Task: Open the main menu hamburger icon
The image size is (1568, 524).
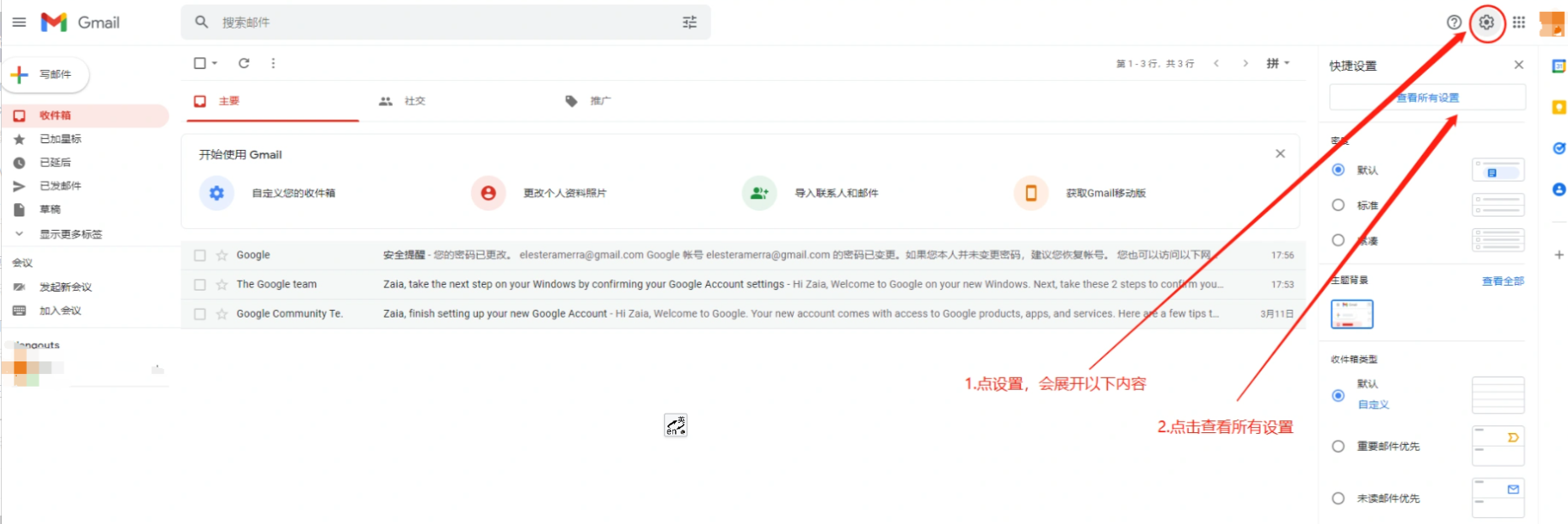Action: coord(19,23)
